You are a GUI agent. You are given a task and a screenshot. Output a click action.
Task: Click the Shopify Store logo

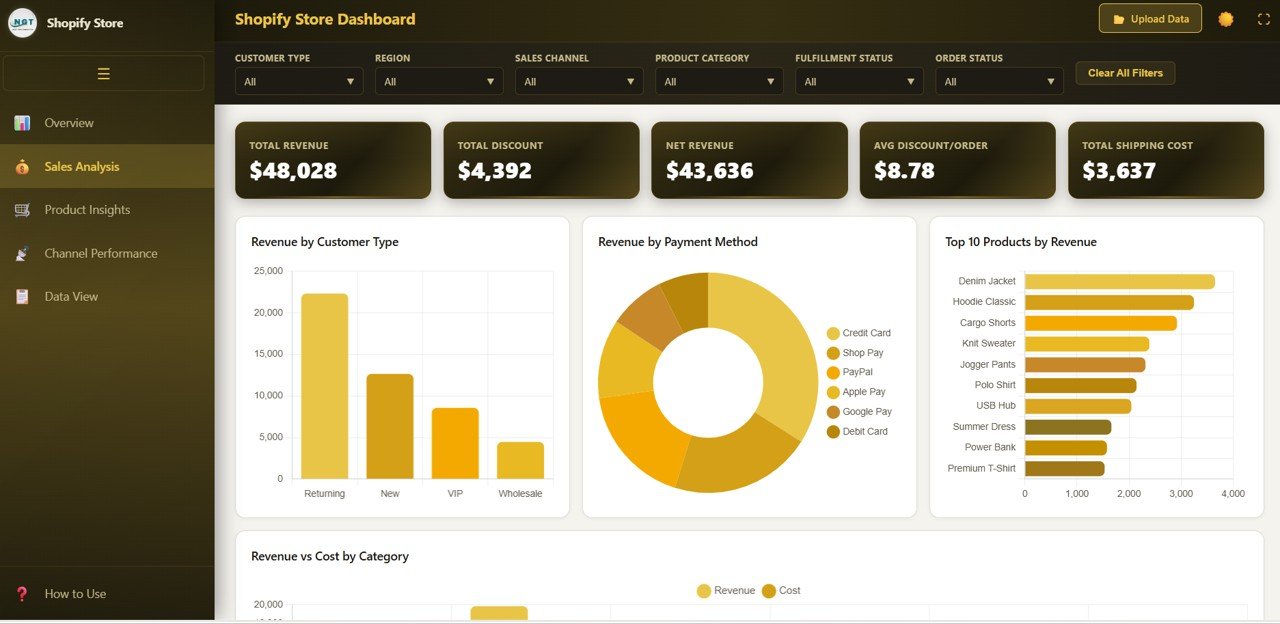click(x=21, y=21)
